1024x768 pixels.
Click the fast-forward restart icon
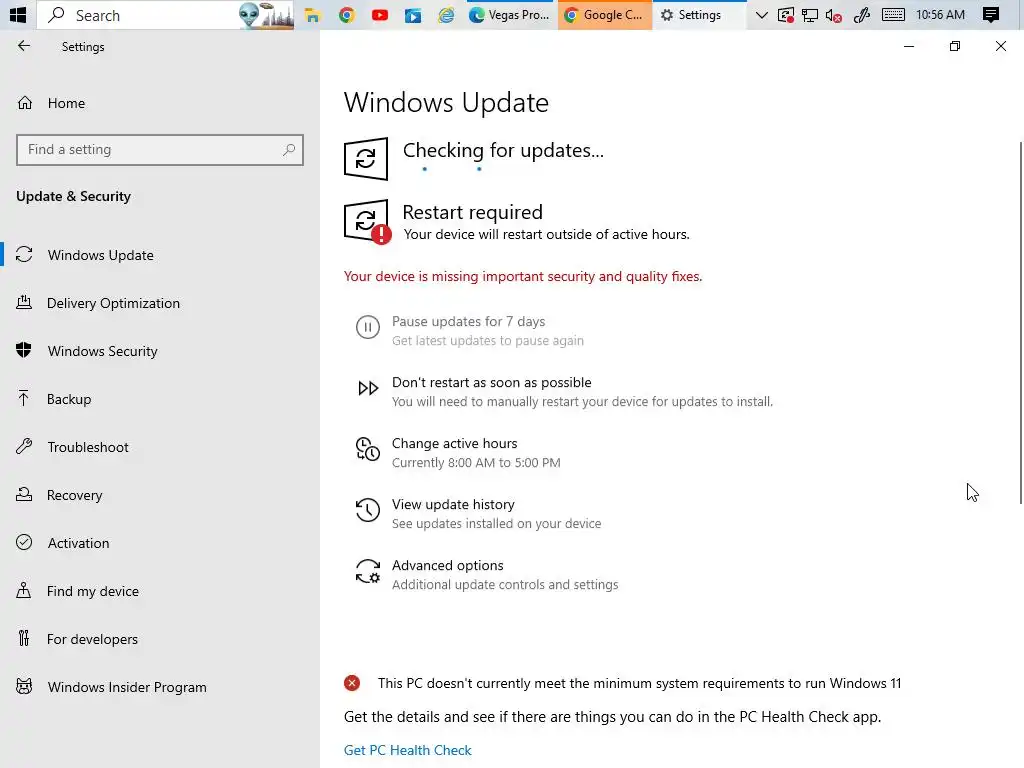(x=368, y=388)
